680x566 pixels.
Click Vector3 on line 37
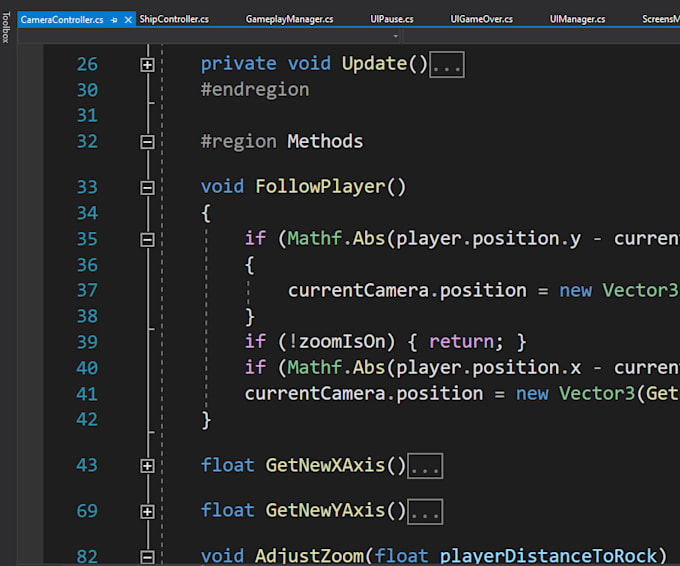coord(640,290)
